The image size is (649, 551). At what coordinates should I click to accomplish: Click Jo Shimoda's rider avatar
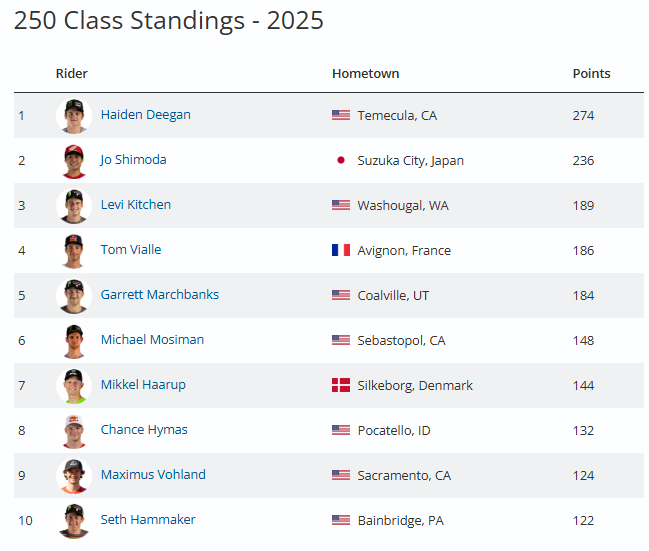[x=74, y=161]
